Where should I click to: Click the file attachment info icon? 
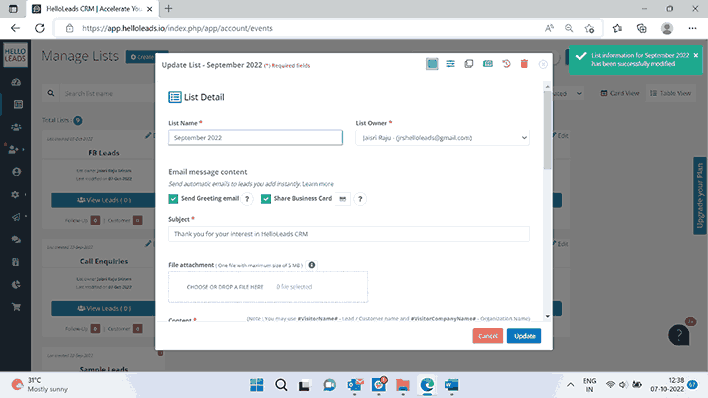pos(312,265)
